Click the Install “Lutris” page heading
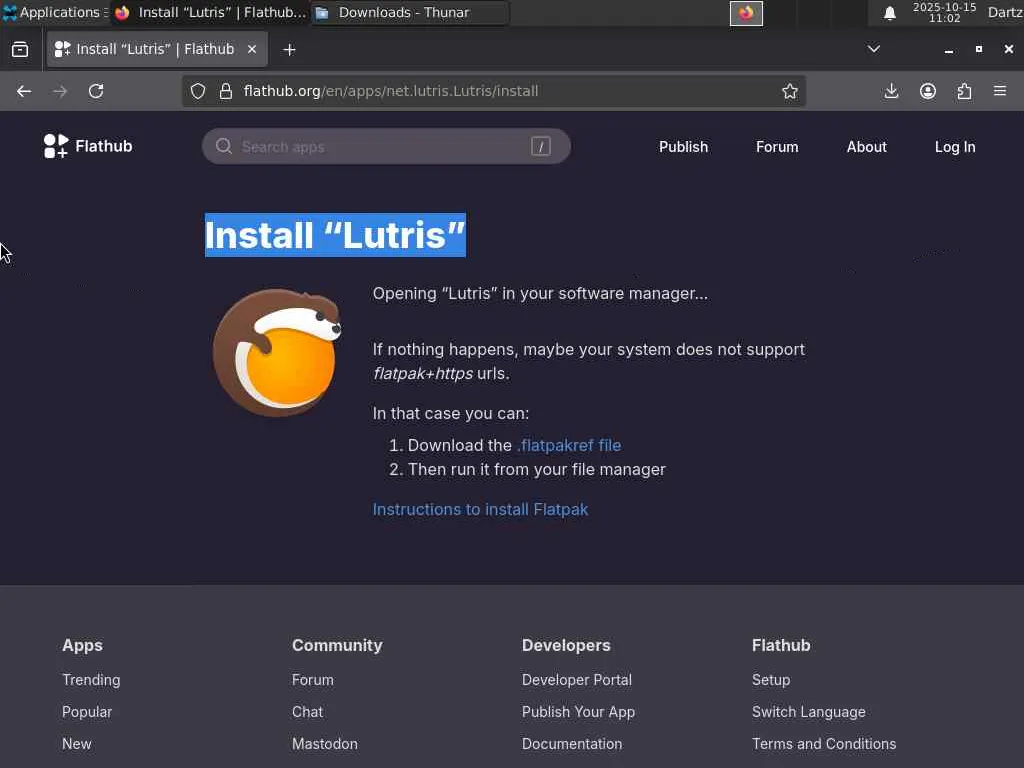This screenshot has width=1024, height=768. tap(335, 235)
